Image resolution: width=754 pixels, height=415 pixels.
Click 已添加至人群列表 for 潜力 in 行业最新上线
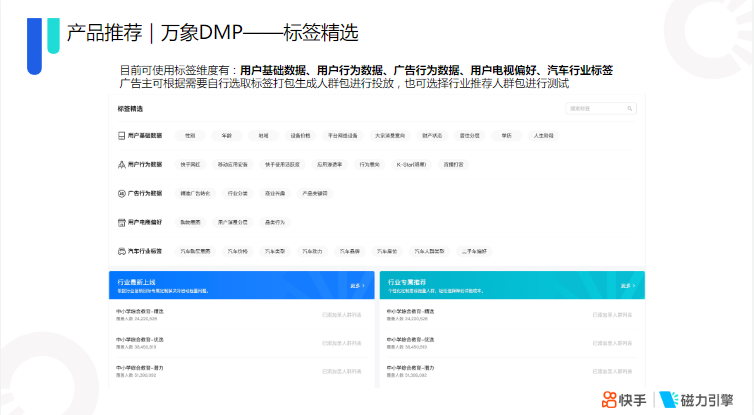342,372
